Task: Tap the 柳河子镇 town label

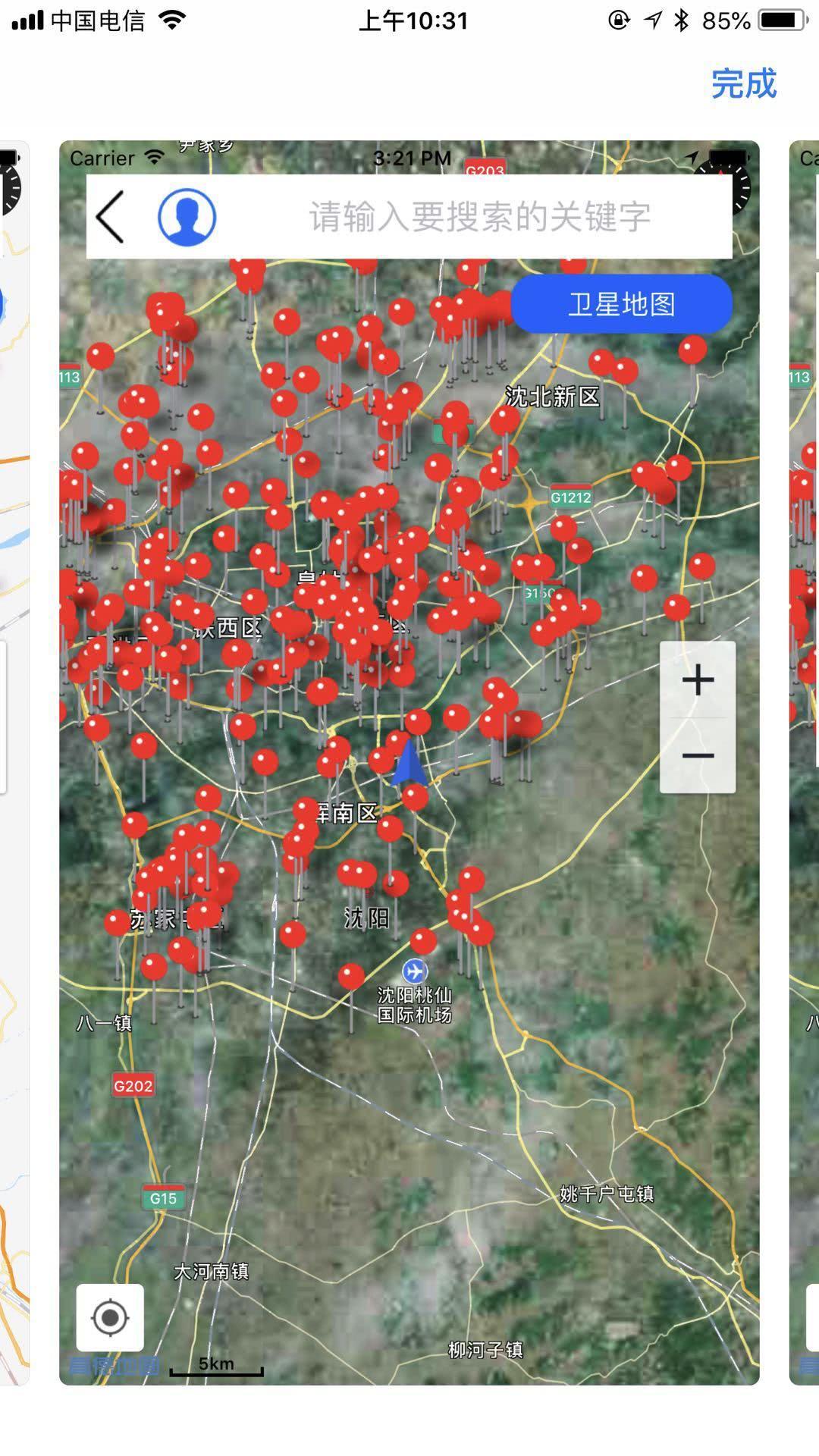Action: pos(485,1350)
